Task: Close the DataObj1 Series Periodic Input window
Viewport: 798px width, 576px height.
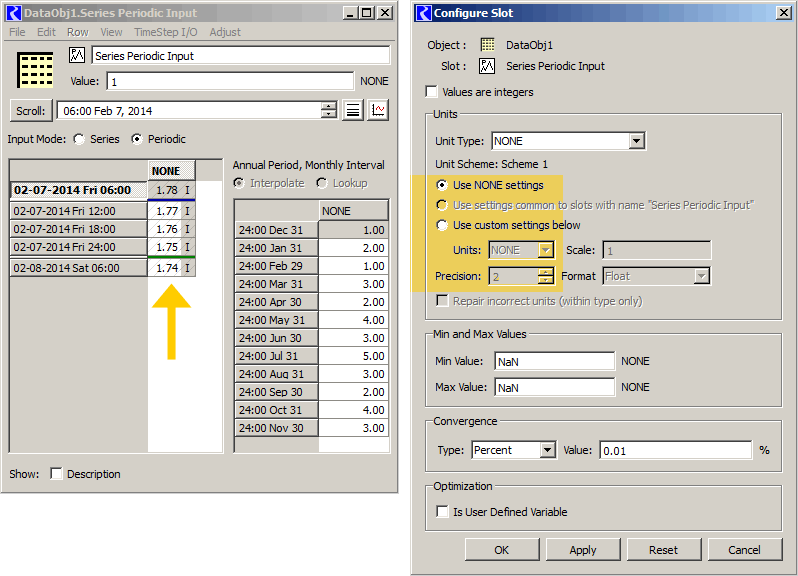Action: pos(386,13)
